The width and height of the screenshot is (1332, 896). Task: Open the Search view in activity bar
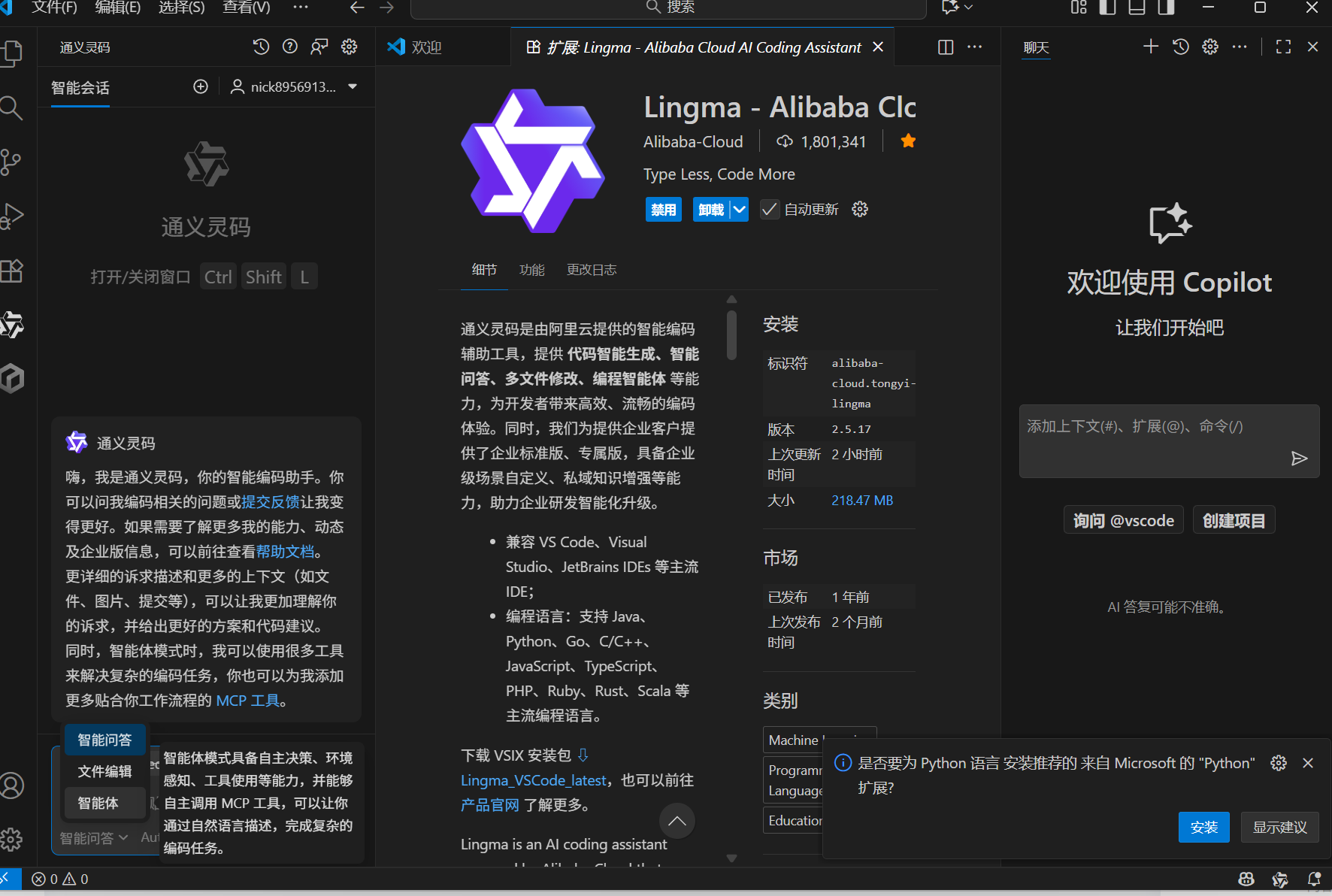11,107
